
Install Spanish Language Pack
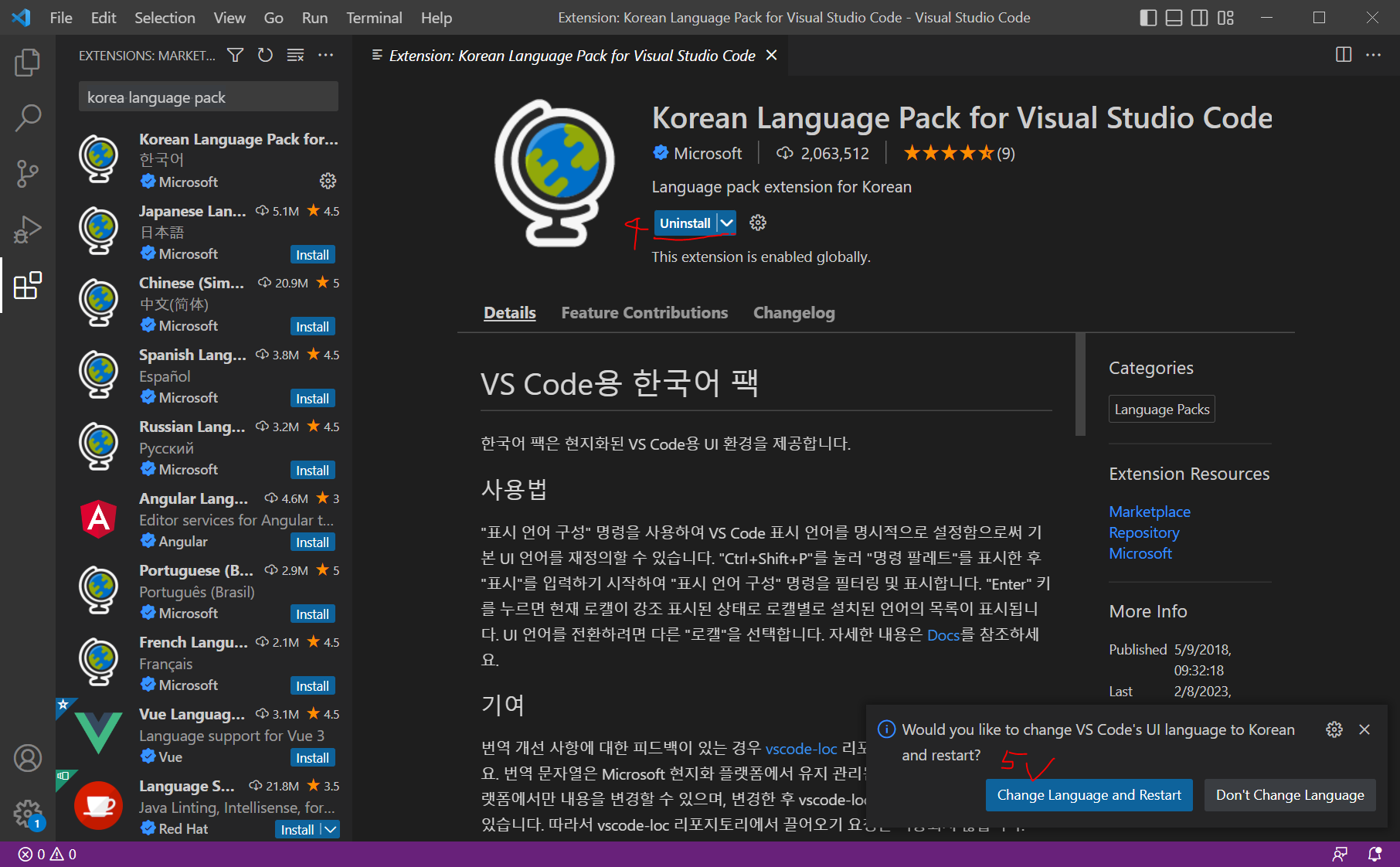[312, 398]
